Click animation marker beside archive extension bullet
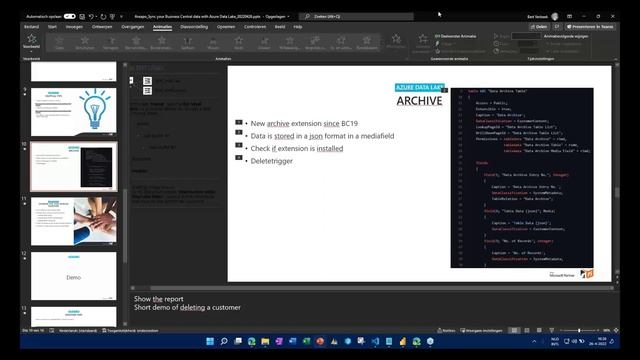This screenshot has height=360, width=640. tap(239, 122)
